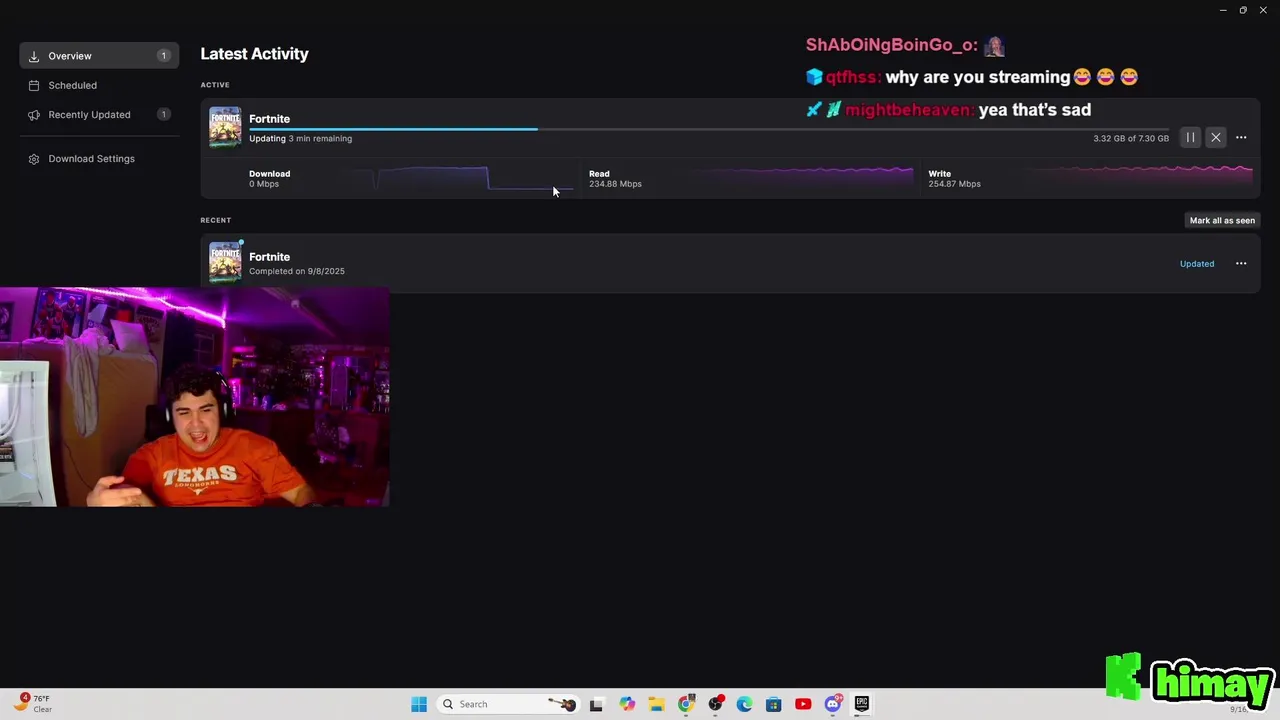Open the completed Fortnite entry's three-dot menu
Image resolution: width=1280 pixels, height=720 pixels.
click(1241, 264)
